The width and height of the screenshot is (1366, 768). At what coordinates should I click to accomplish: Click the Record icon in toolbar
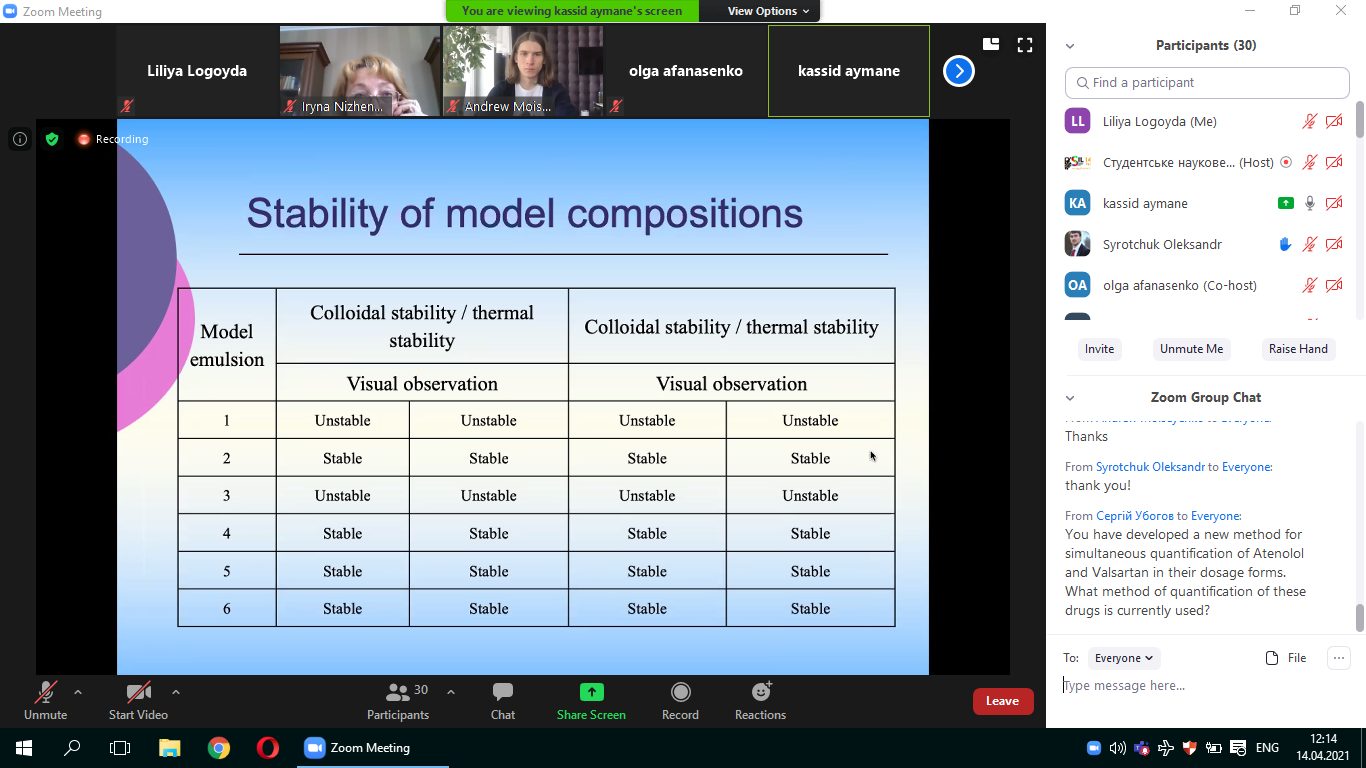pyautogui.click(x=680, y=692)
